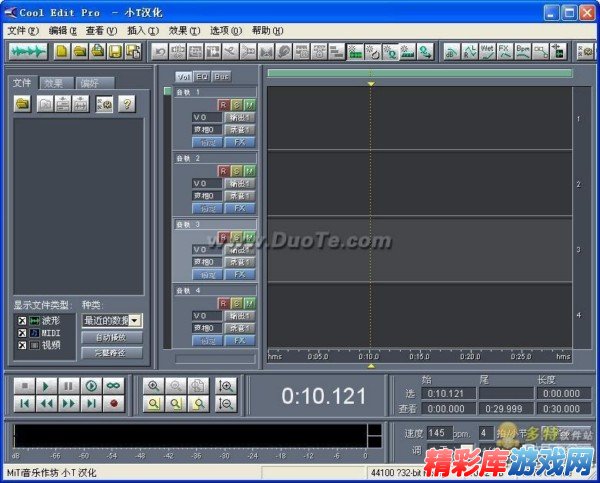This screenshot has height=483, width=600.
Task: Uncheck the 波形 file type checkbox
Action: 21,320
